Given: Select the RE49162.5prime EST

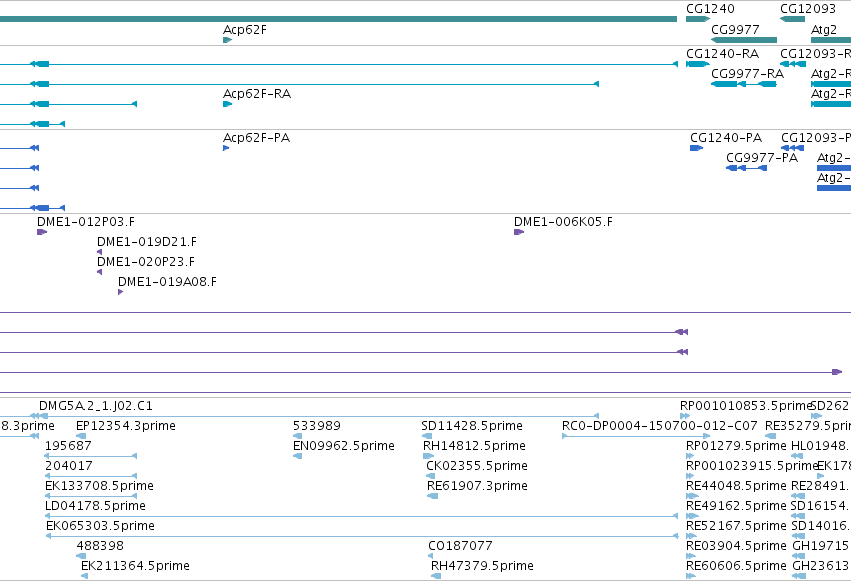Looking at the screenshot, I should click(692, 516).
